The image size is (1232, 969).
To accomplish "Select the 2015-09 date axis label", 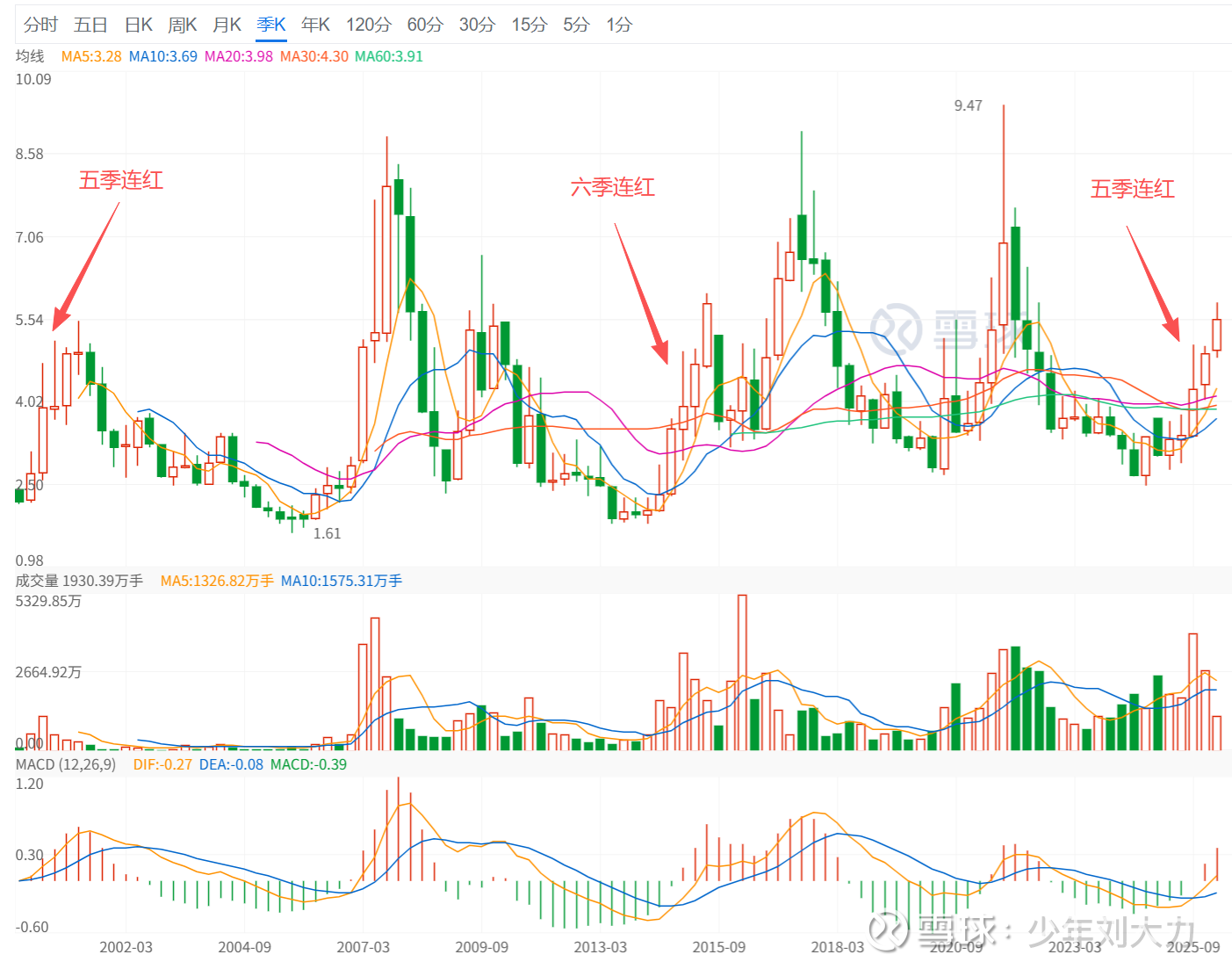I will coord(718,947).
